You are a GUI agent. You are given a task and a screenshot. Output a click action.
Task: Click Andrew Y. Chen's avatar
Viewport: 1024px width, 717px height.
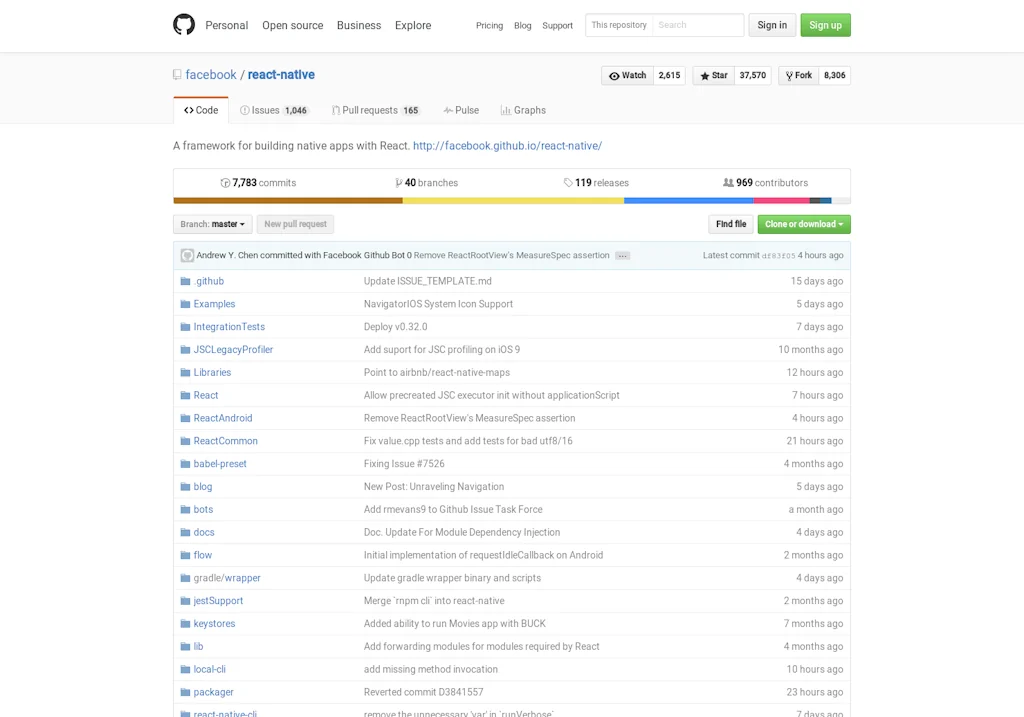(187, 255)
